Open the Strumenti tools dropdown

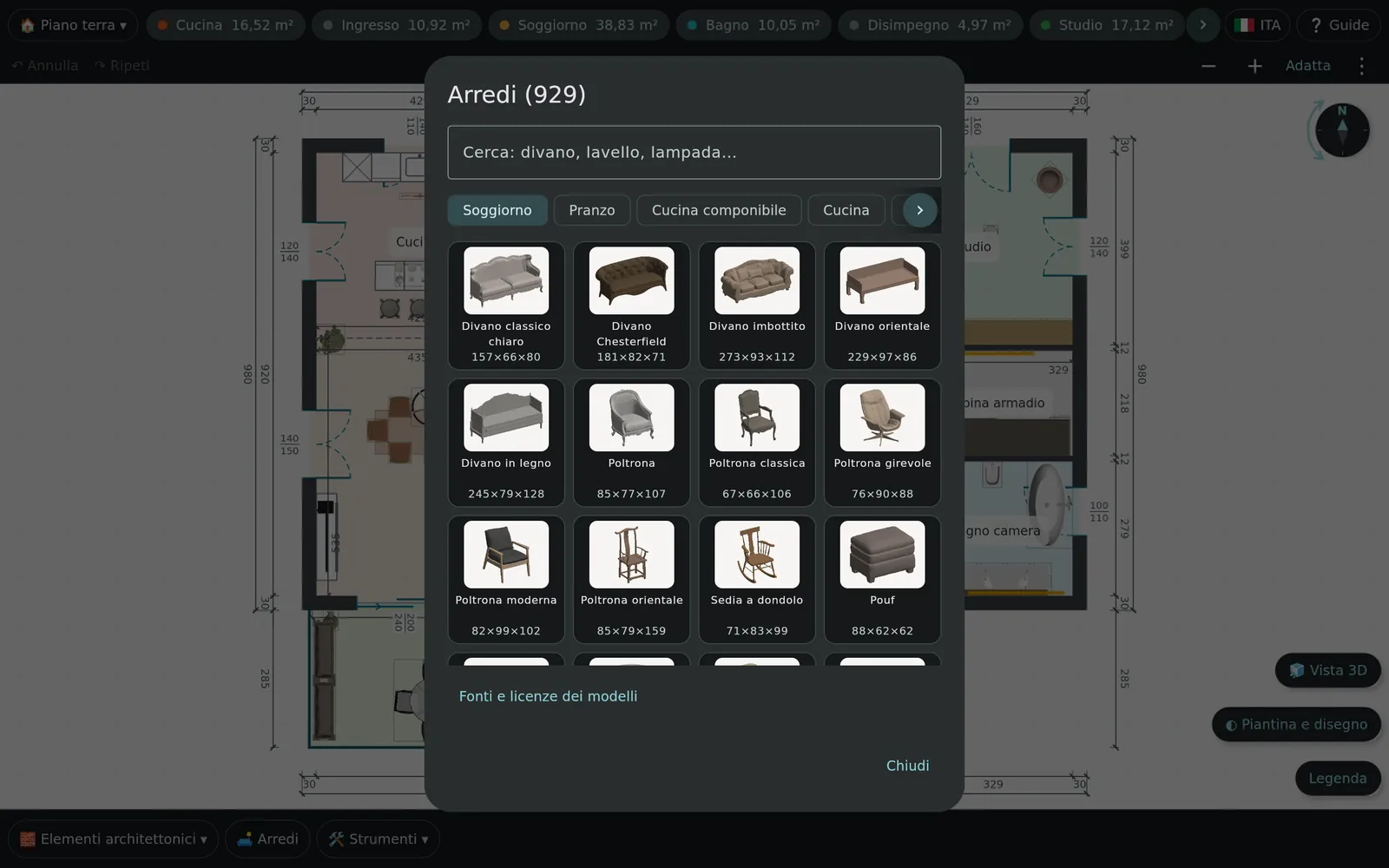379,839
